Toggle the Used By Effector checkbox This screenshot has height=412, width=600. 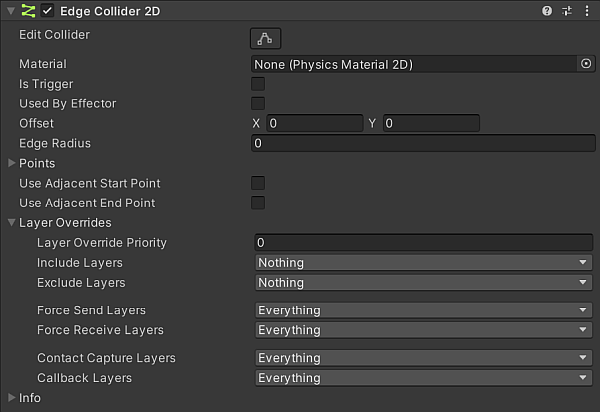[x=258, y=104]
